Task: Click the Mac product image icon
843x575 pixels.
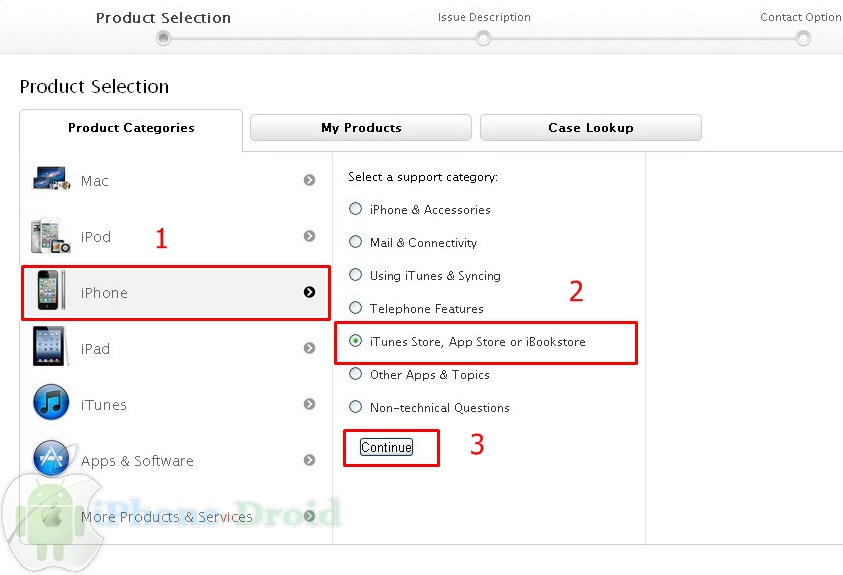Action: pos(51,179)
